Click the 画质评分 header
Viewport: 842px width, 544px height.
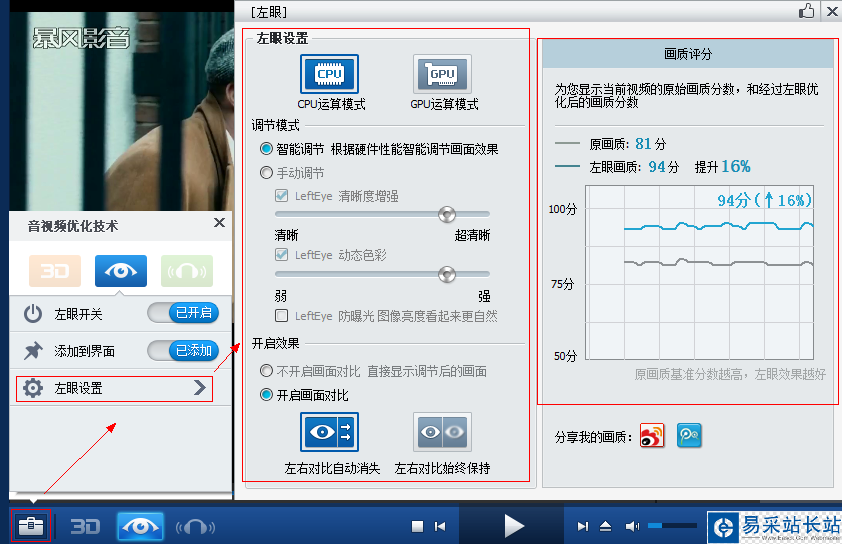click(x=687, y=54)
